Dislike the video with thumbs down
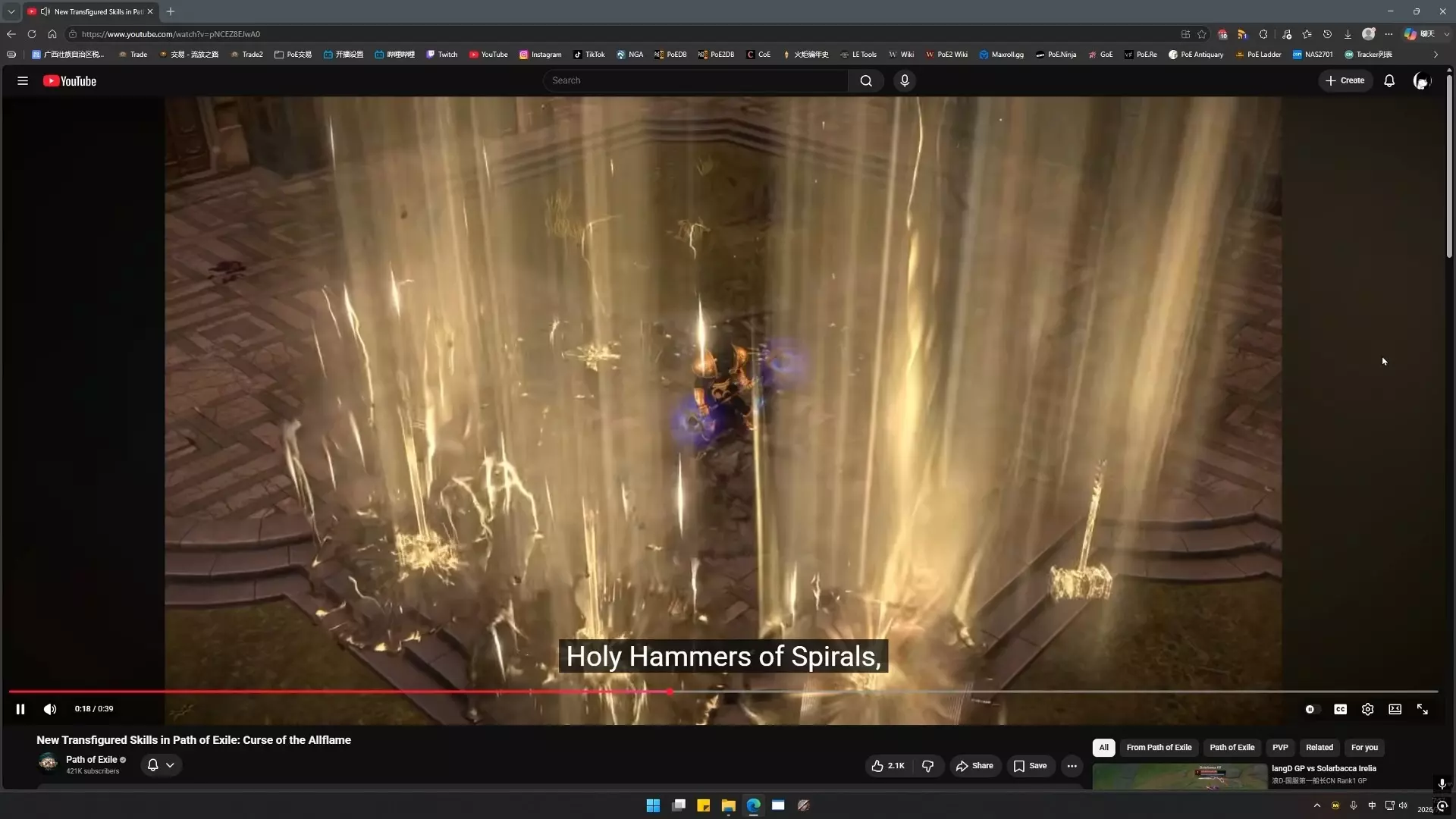1456x819 pixels. click(x=928, y=766)
